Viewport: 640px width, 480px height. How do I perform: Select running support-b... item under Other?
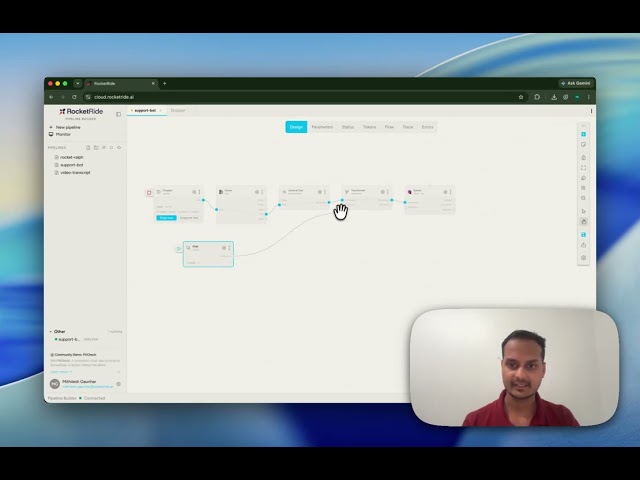coord(77,340)
